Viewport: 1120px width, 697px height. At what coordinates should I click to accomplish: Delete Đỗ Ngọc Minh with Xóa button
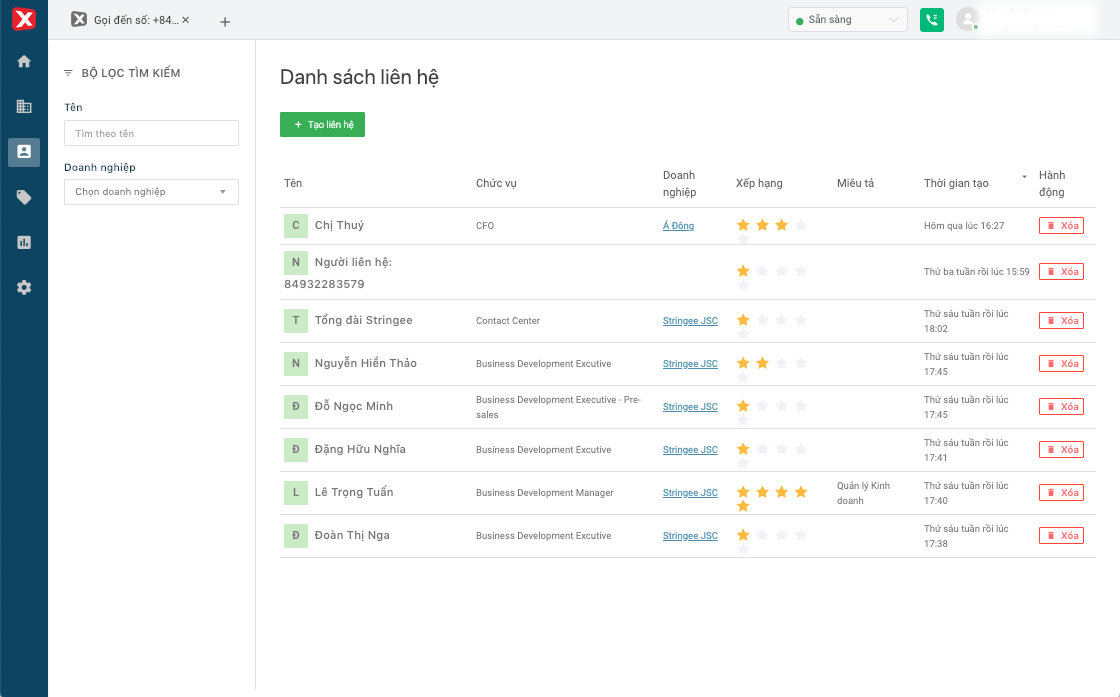click(1061, 406)
